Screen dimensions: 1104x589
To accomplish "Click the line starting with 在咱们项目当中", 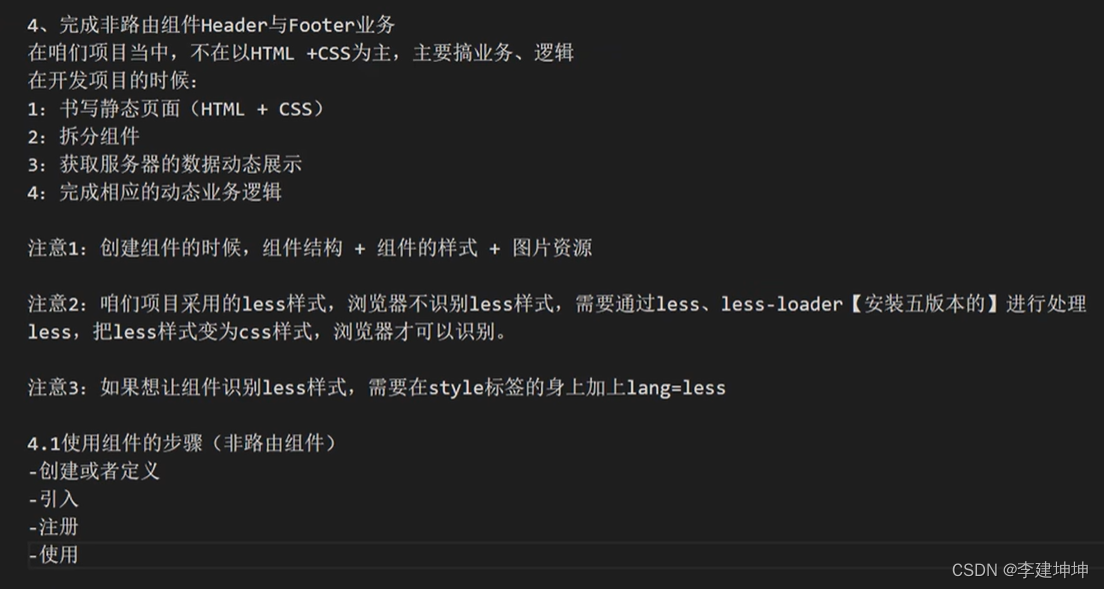I will (x=300, y=53).
